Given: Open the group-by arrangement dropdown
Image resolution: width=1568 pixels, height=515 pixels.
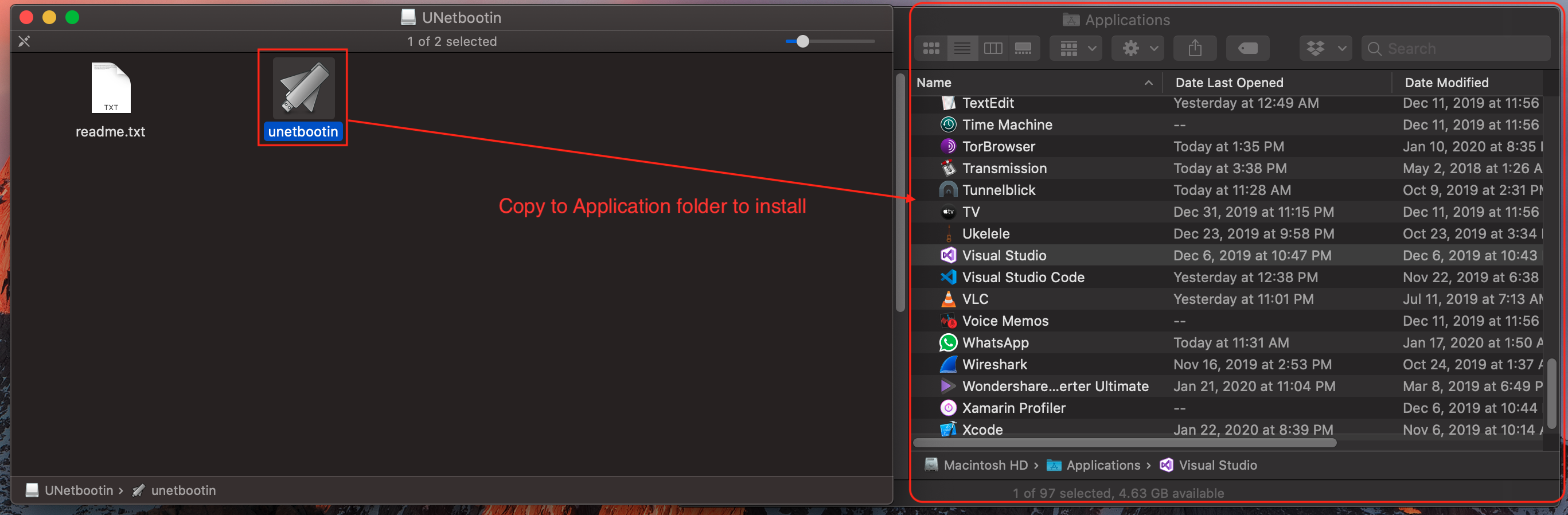Looking at the screenshot, I should [x=1076, y=48].
